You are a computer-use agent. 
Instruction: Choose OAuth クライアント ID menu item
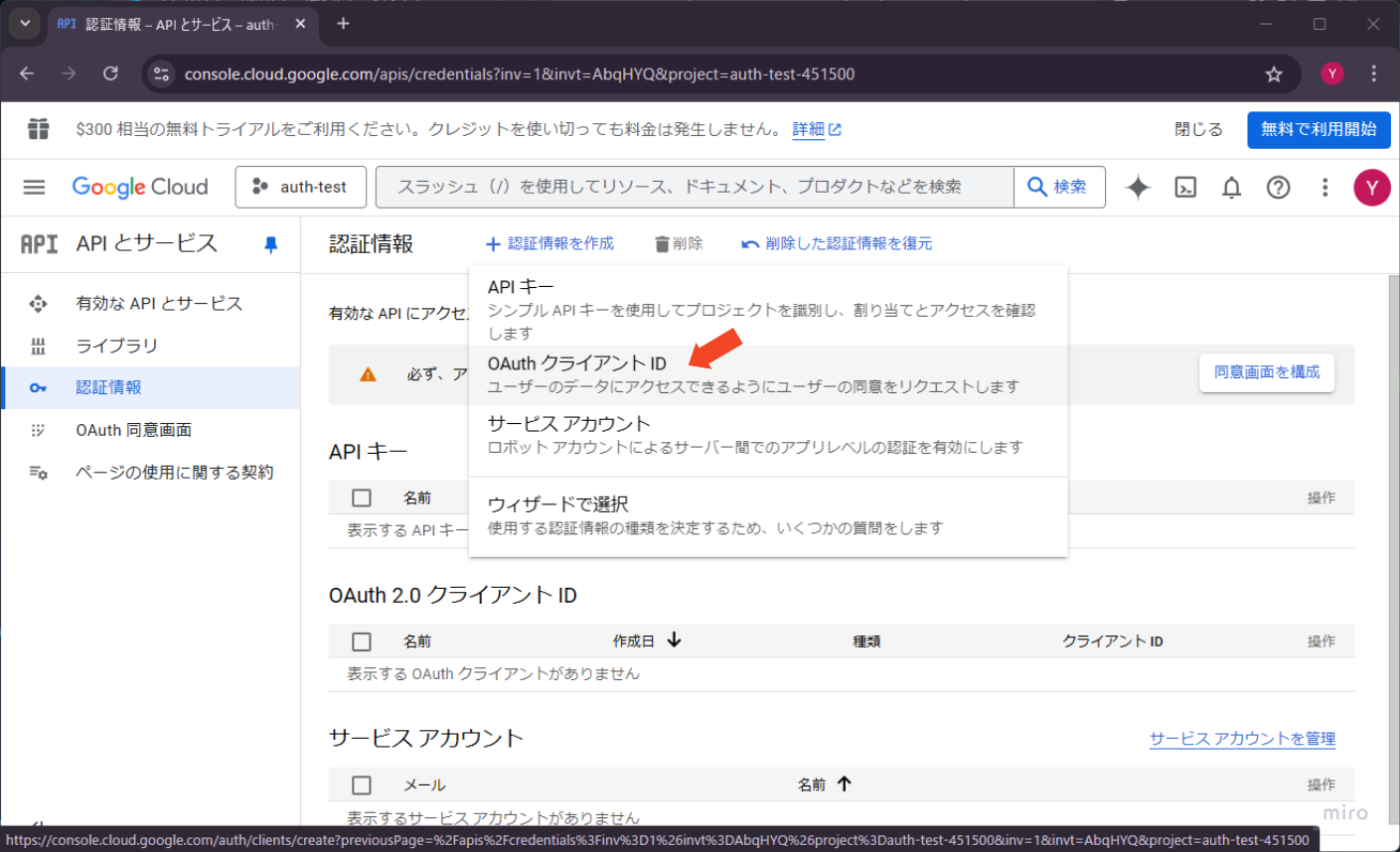click(768, 375)
